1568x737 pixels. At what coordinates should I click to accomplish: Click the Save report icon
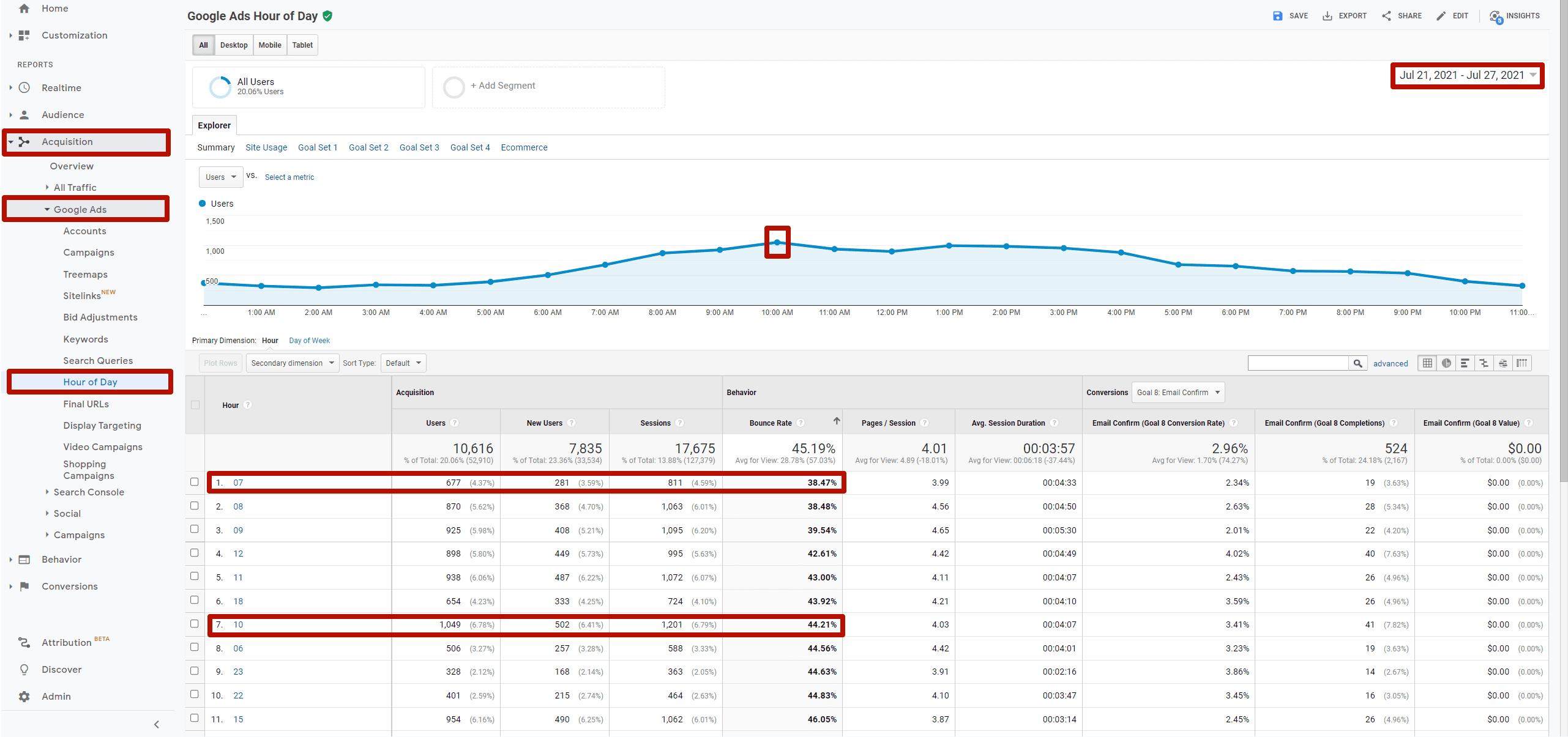pos(1277,16)
